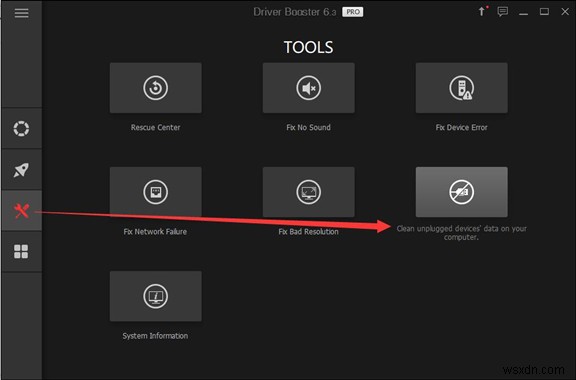Open the Fix Bad Resolution tile
Screen dimensions: 576x380
tap(309, 192)
